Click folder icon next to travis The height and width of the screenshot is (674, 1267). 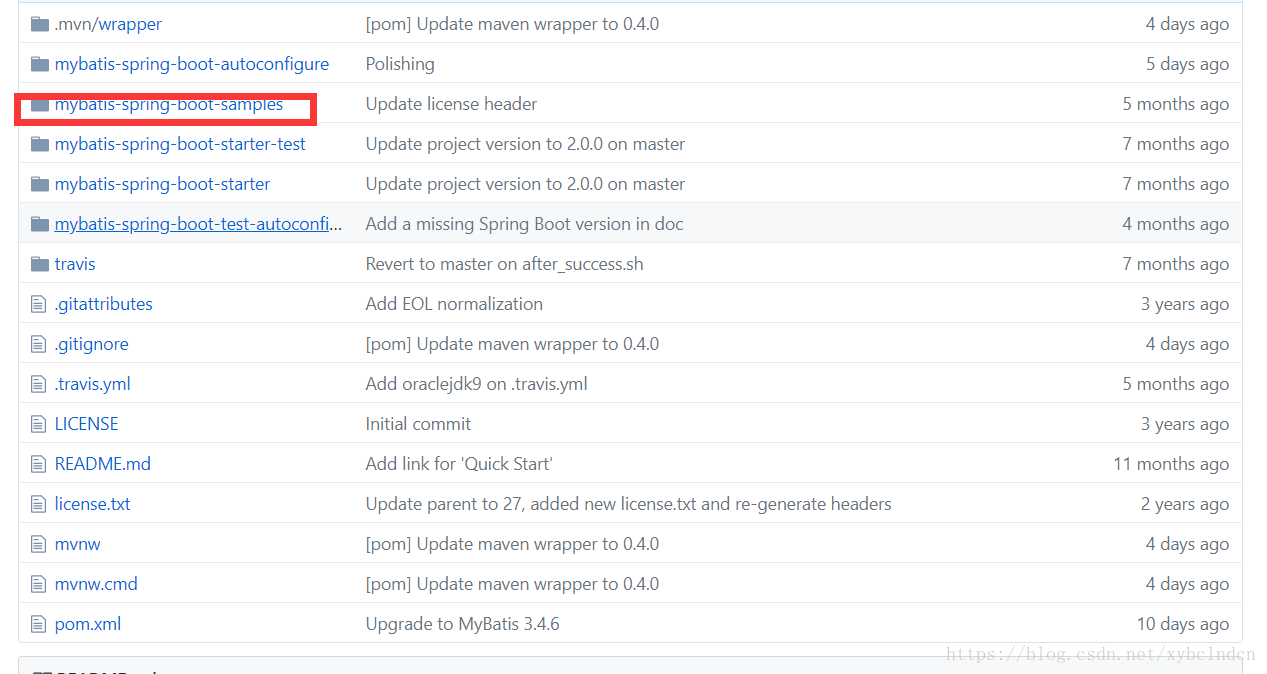(40, 264)
